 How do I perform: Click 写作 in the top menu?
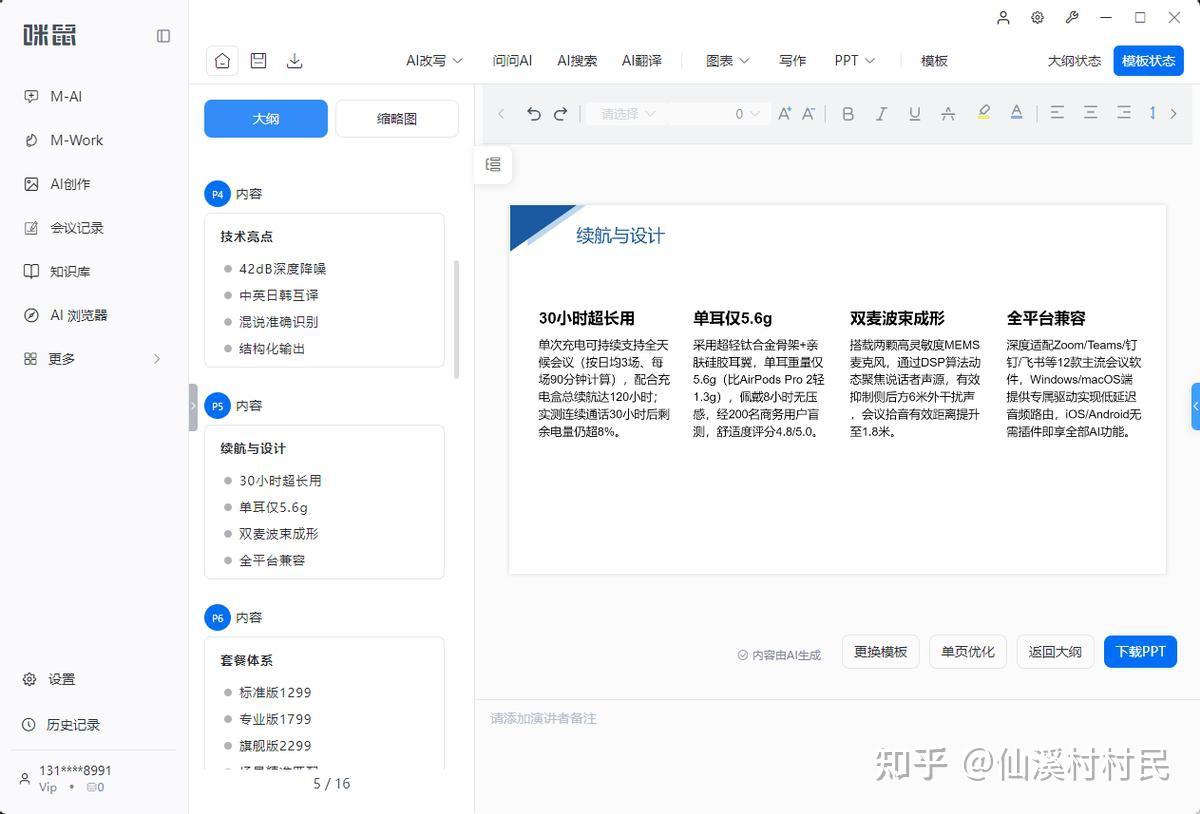[792, 61]
